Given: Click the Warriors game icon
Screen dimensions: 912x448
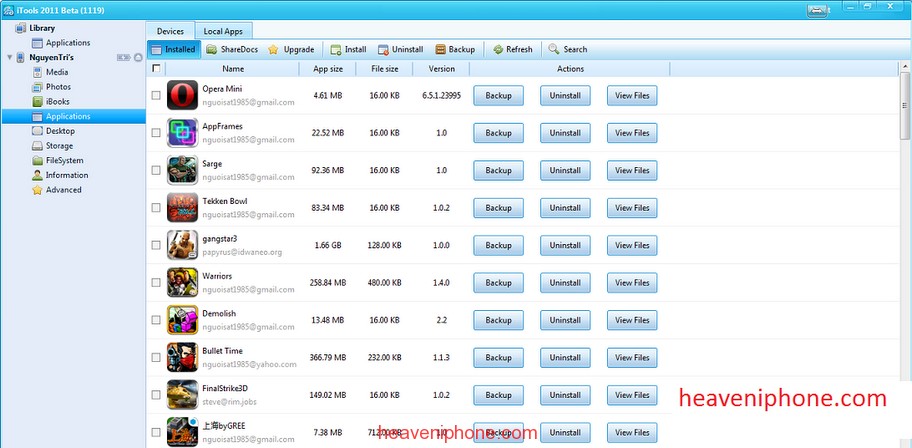Looking at the screenshot, I should pos(182,282).
